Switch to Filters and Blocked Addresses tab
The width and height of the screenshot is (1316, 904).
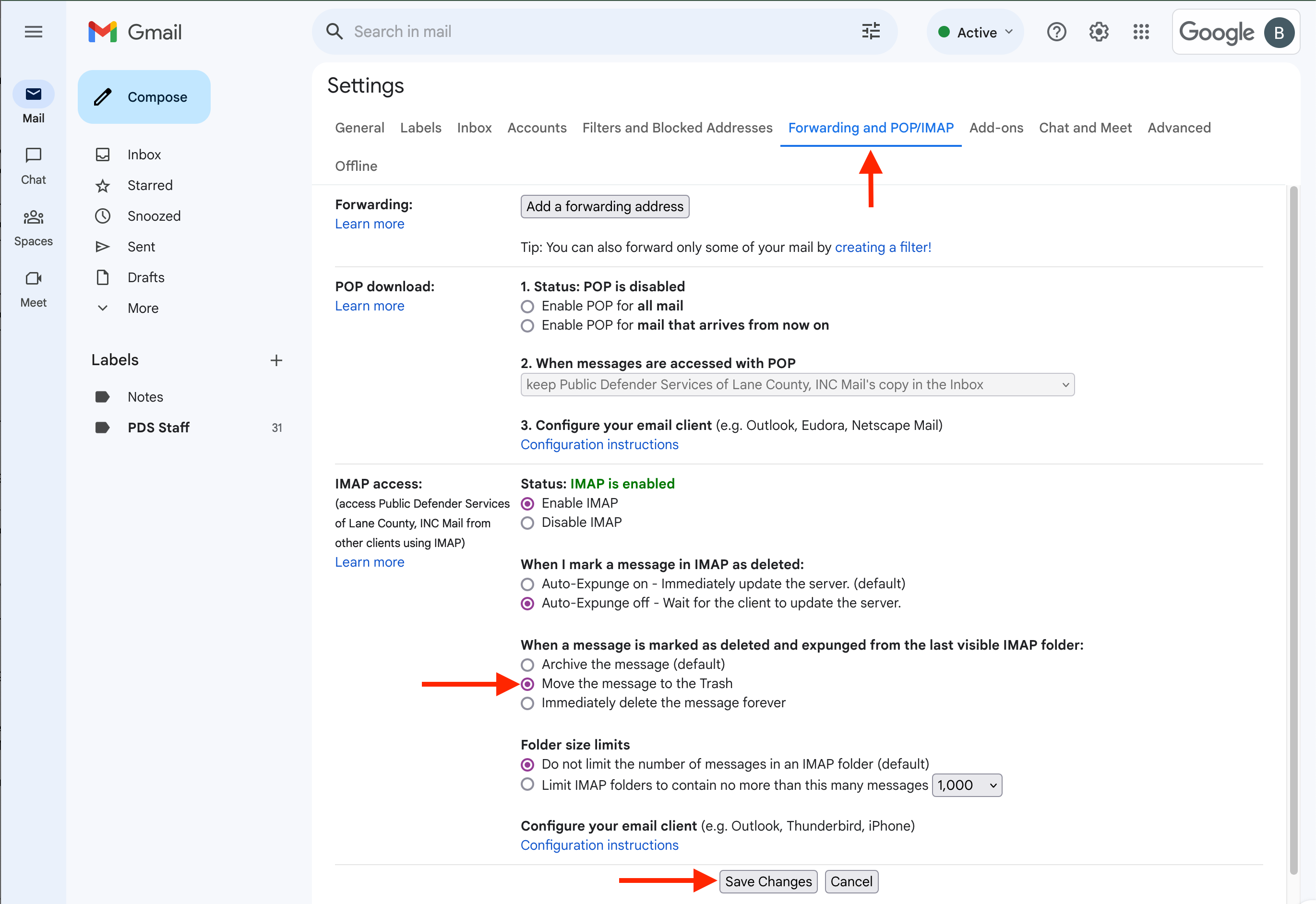[677, 128]
